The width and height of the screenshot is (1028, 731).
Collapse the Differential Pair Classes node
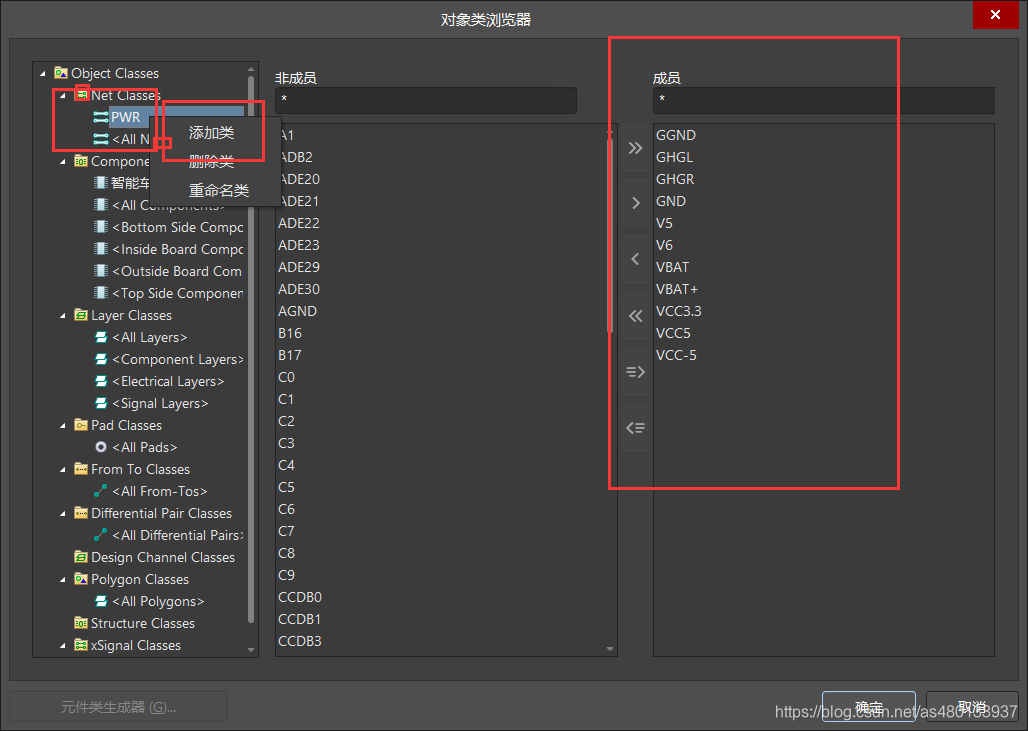pyautogui.click(x=63, y=513)
